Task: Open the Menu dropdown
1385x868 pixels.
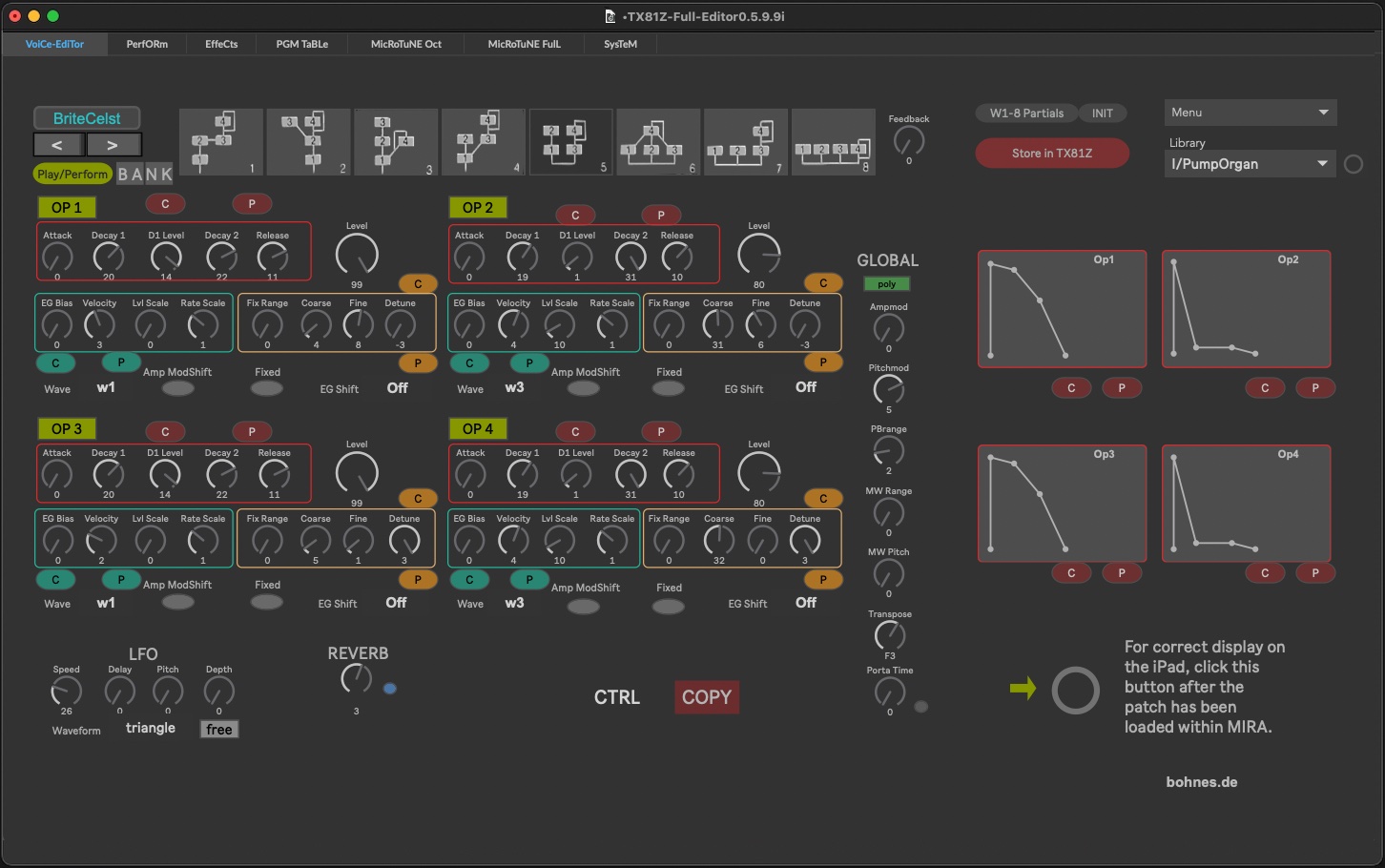Action: [x=1250, y=113]
